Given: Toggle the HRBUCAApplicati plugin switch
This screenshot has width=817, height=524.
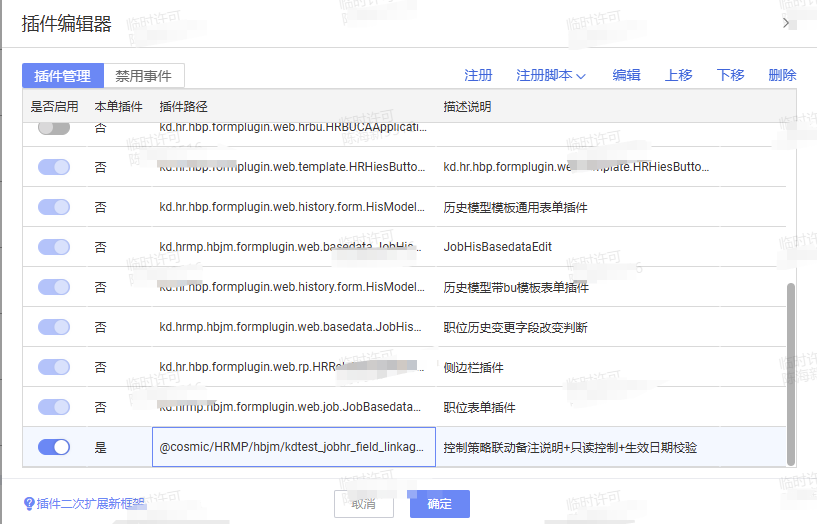Looking at the screenshot, I should (x=54, y=127).
